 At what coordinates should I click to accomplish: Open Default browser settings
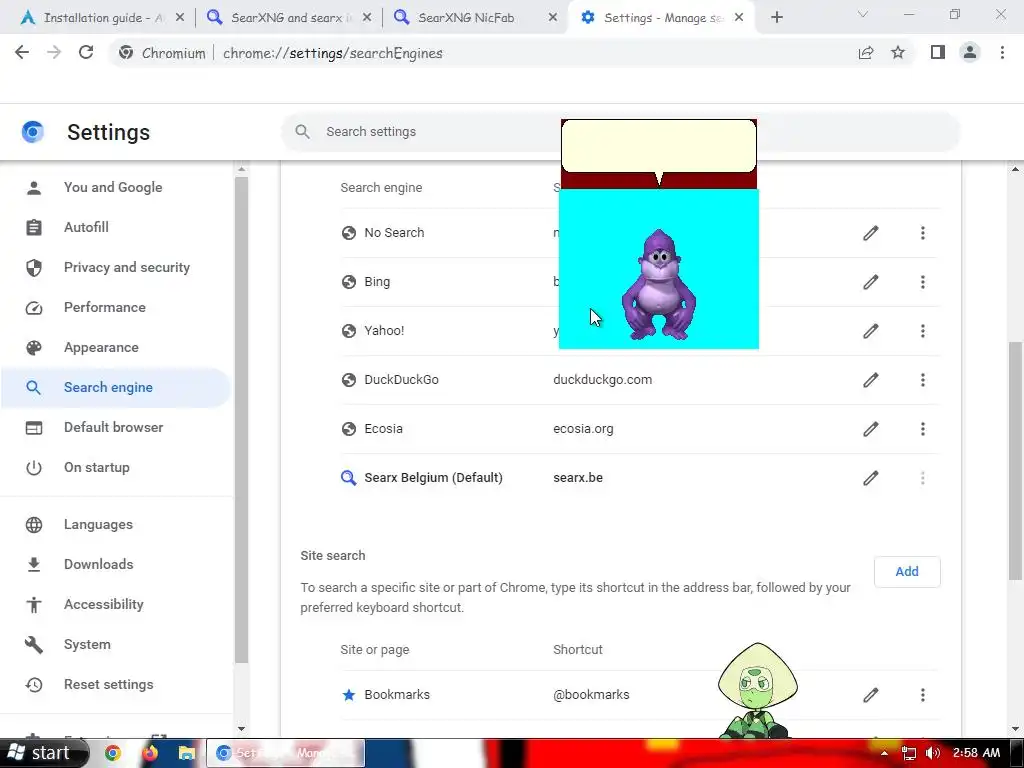point(115,428)
